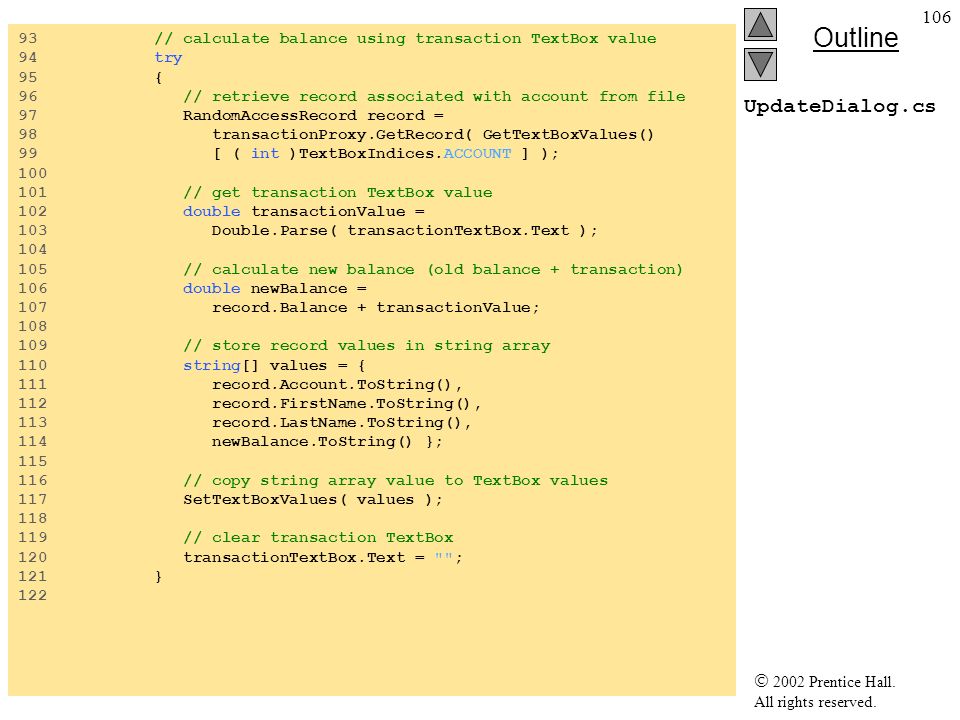960x720 pixels.
Task: Open the Outline link
Action: (855, 38)
